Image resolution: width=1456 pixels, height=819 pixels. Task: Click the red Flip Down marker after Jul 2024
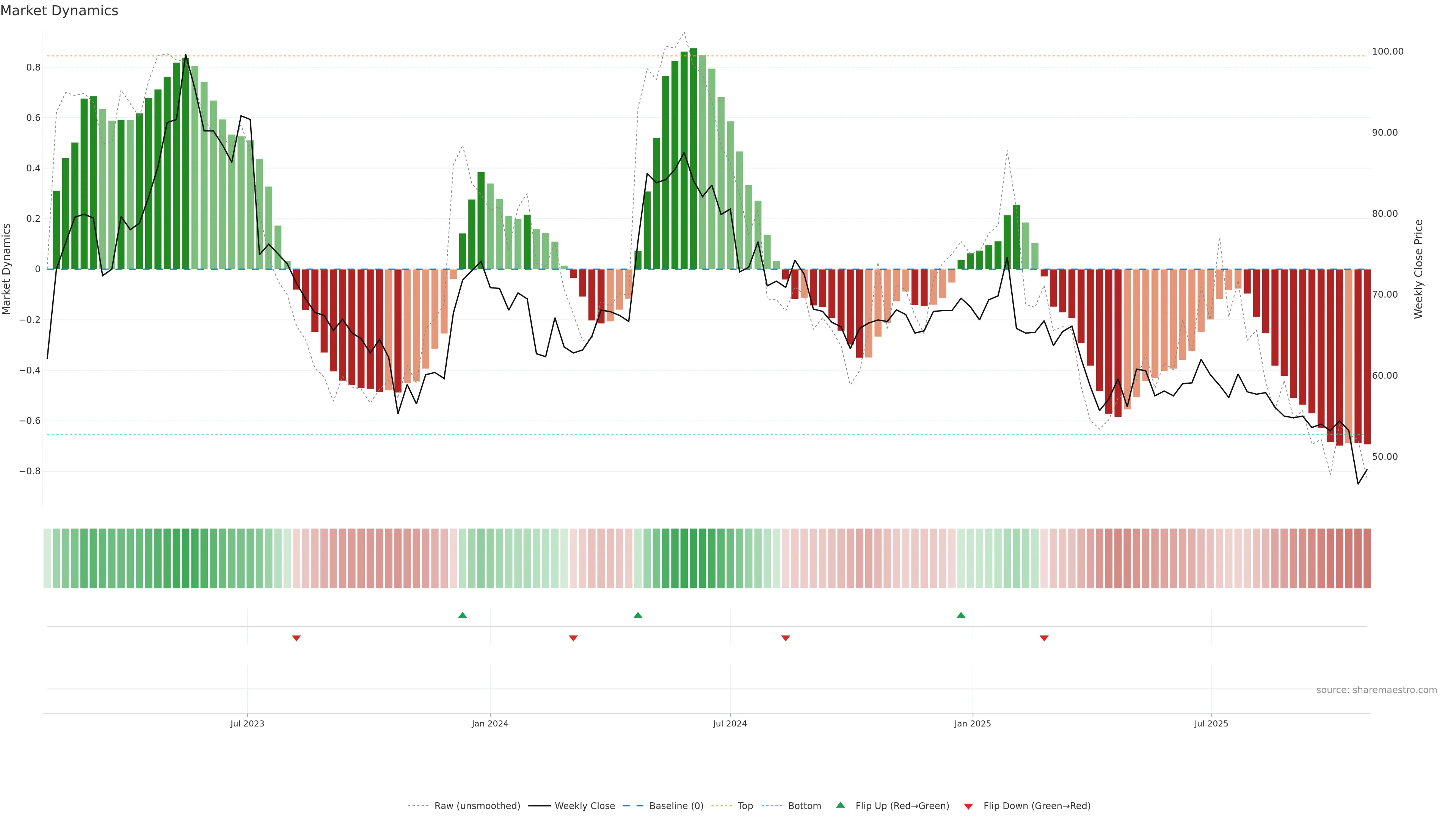[786, 638]
